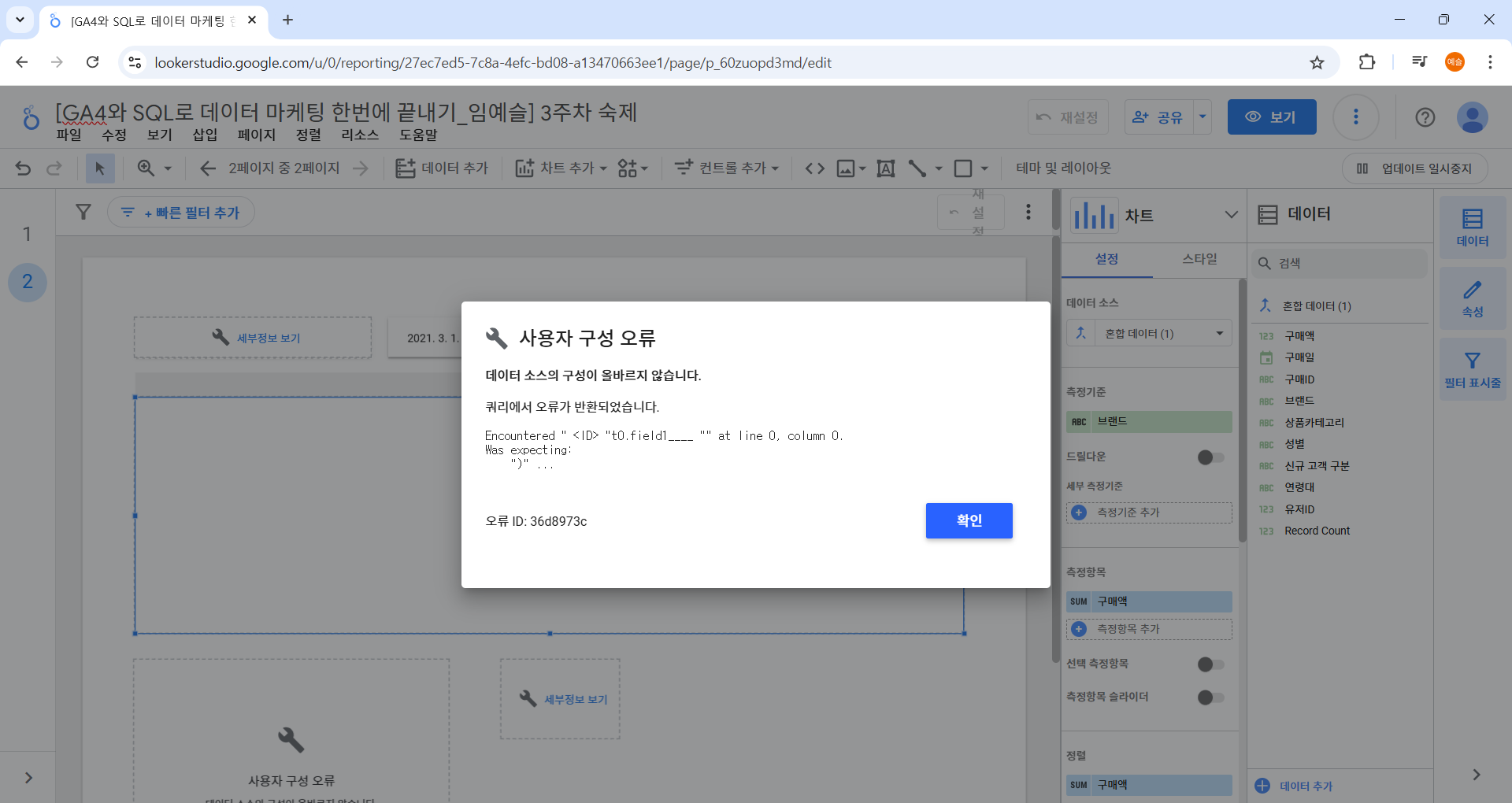Click the redo arrow icon
Image resolution: width=1512 pixels, height=803 pixels.
(x=54, y=168)
